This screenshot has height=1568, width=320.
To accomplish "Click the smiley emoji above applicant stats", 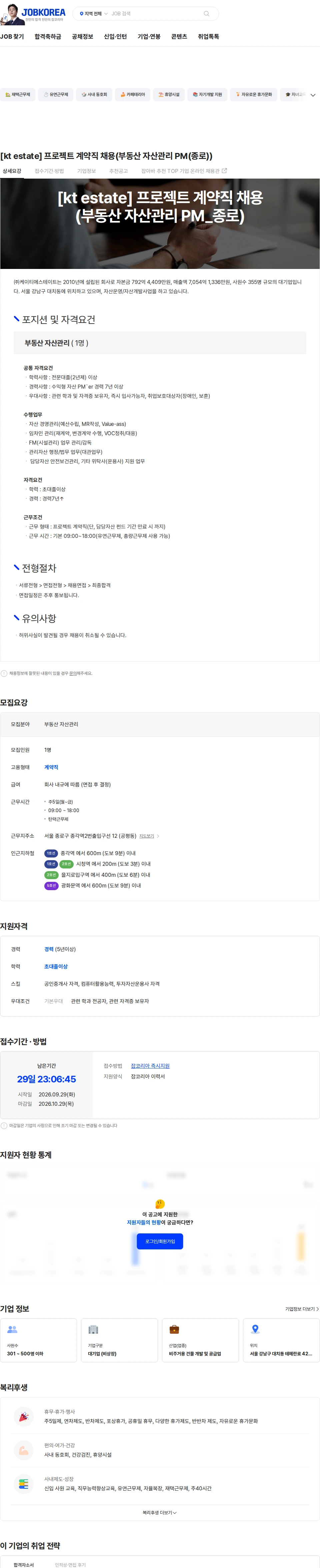I will click(160, 1203).
